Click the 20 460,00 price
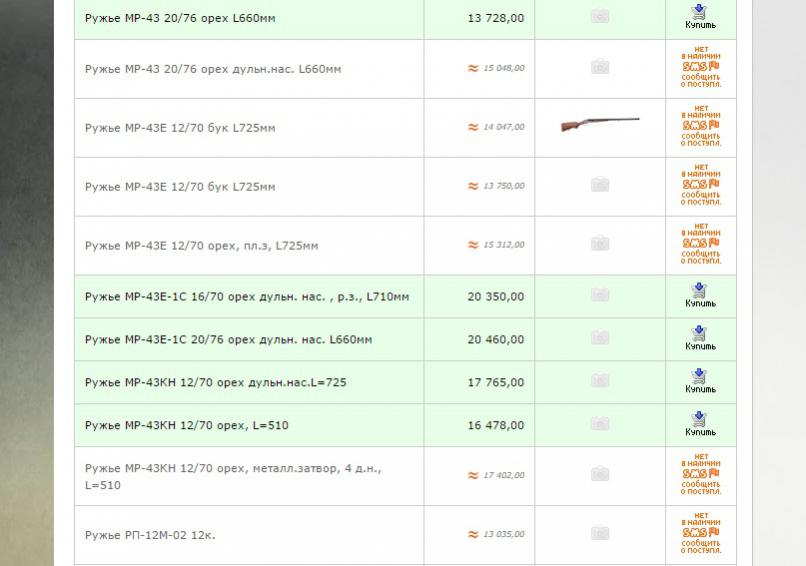 (495, 340)
